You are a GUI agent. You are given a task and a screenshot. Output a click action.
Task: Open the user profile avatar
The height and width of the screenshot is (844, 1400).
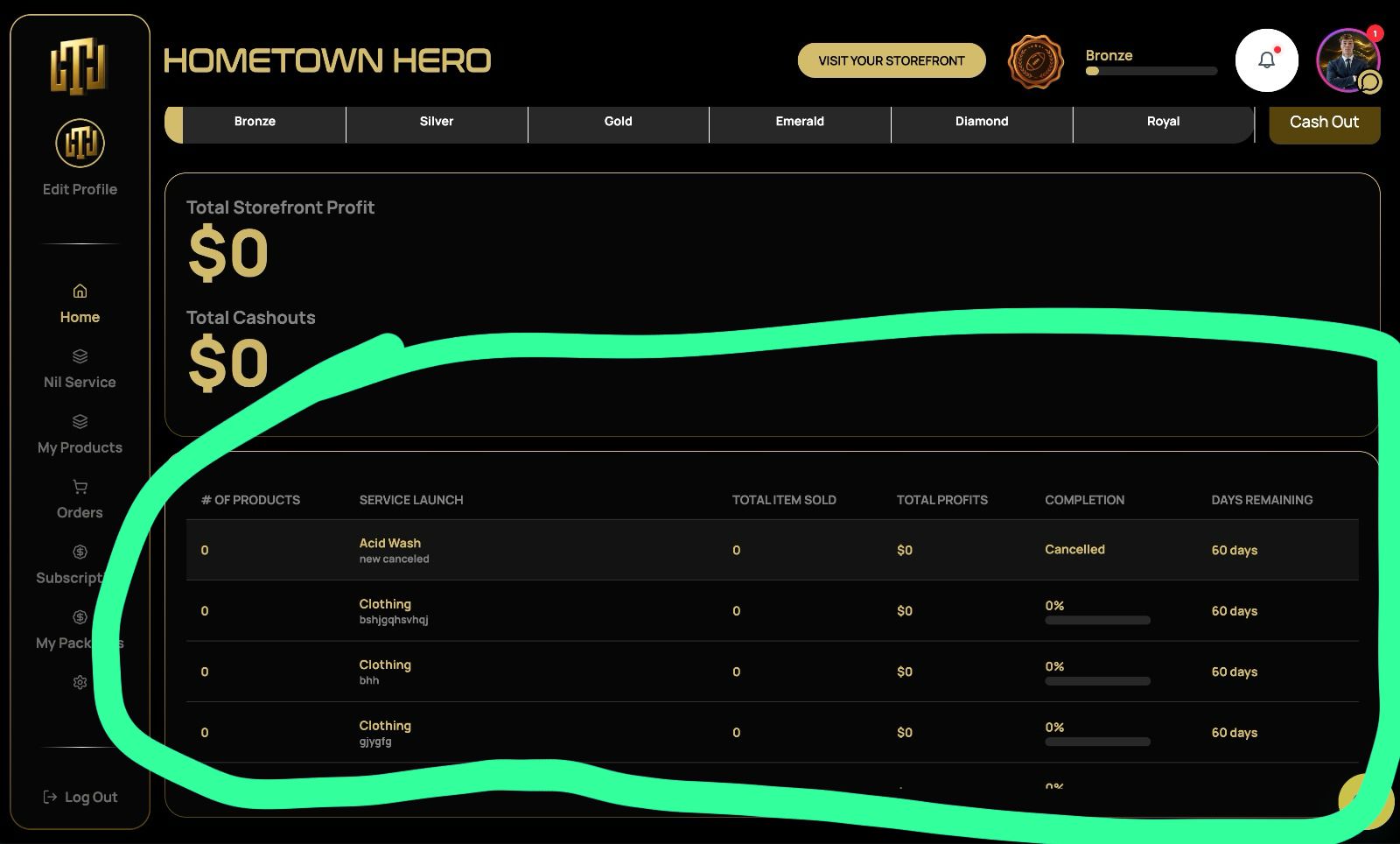click(x=1346, y=58)
